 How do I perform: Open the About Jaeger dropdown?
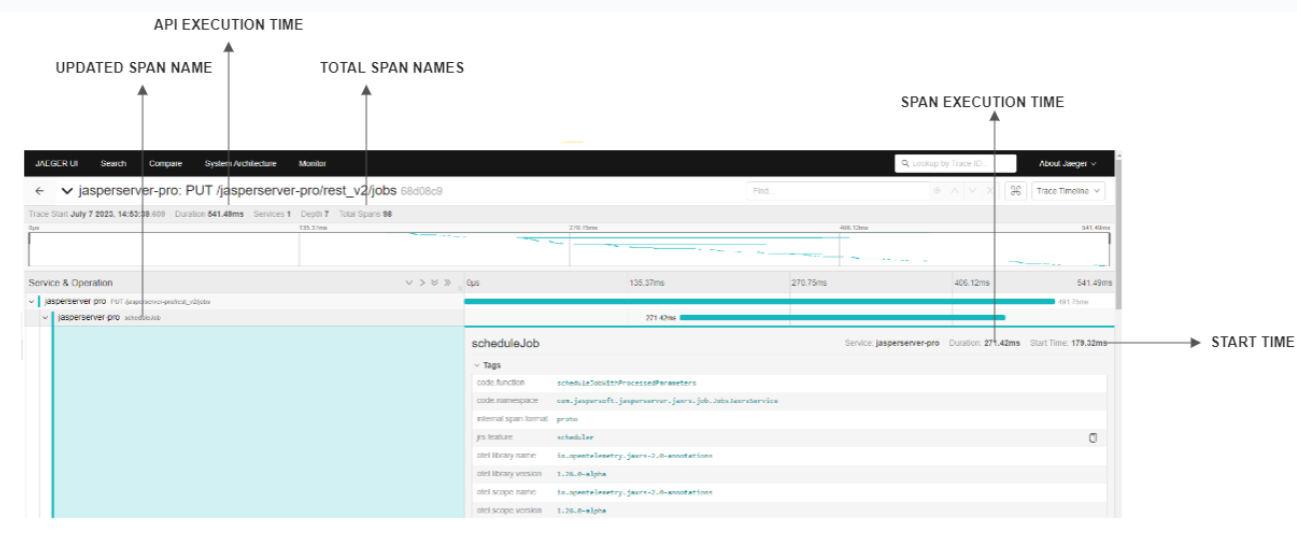point(1067,163)
